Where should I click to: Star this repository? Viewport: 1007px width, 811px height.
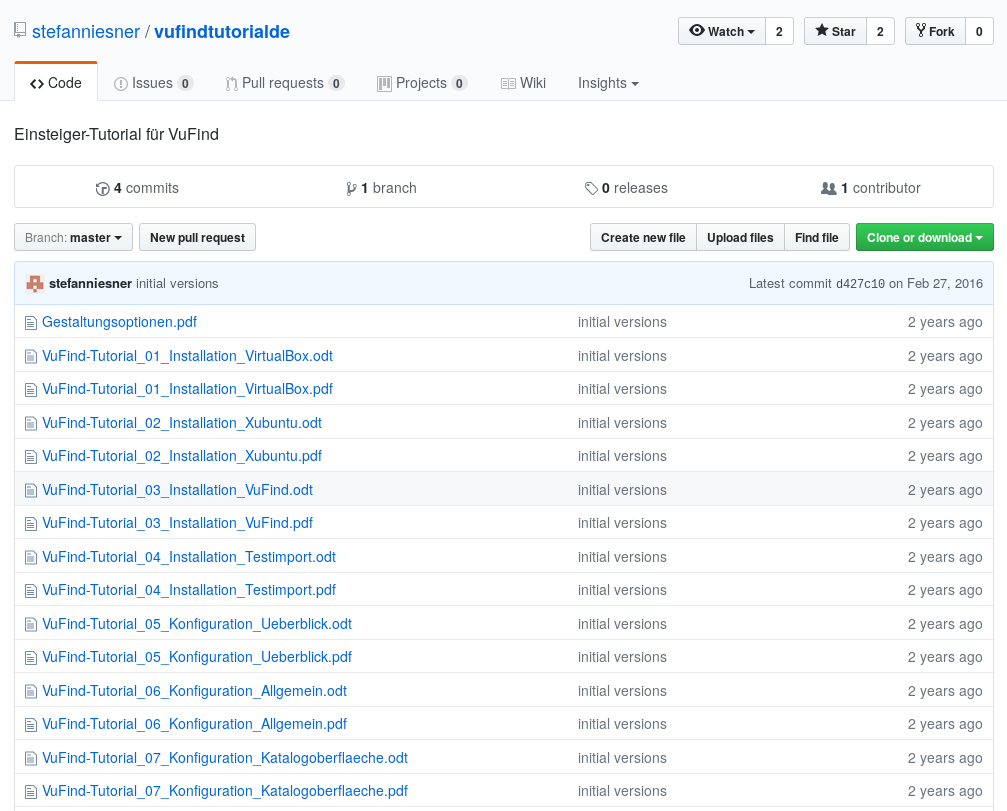(x=835, y=31)
